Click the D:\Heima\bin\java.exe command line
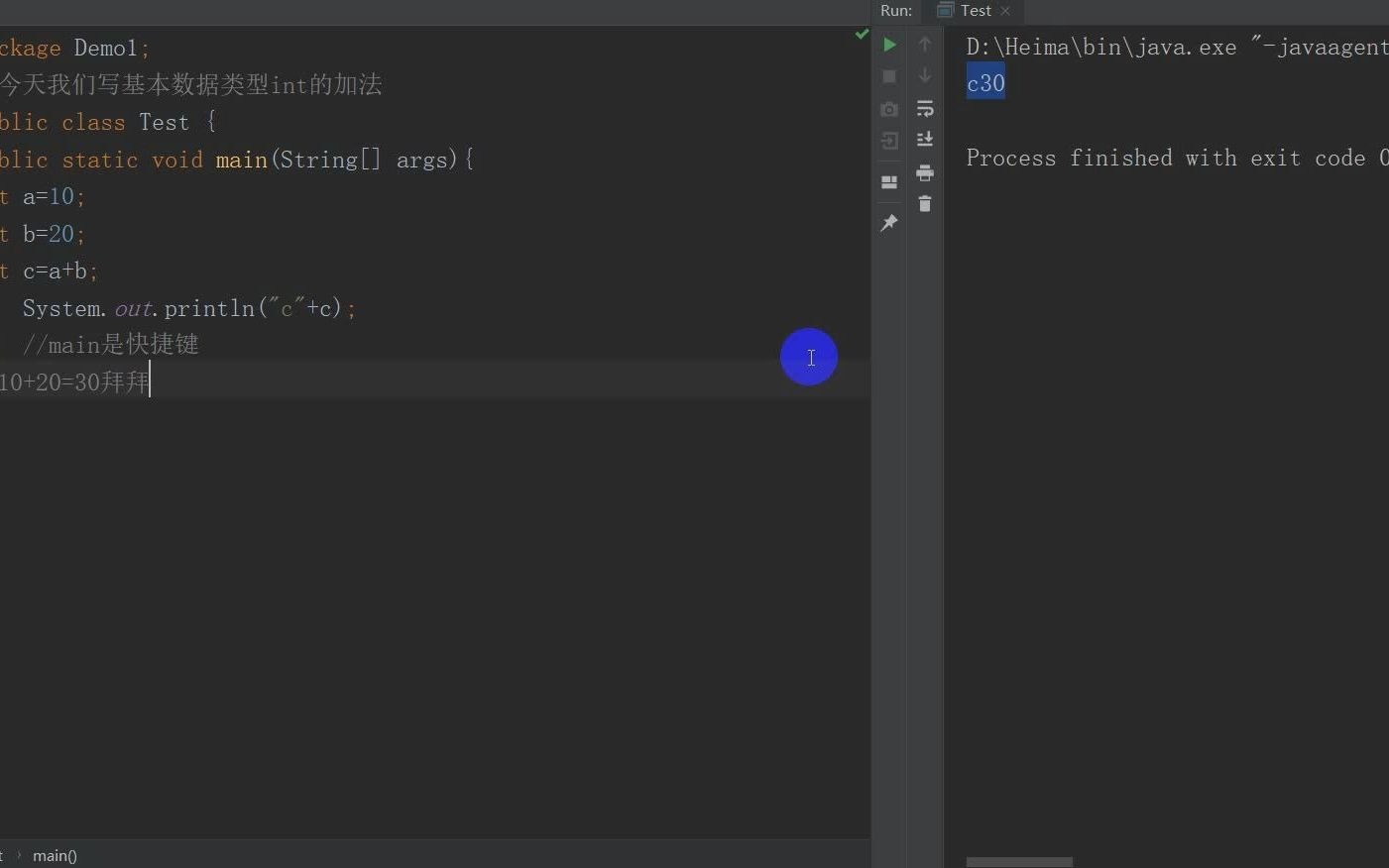The height and width of the screenshot is (868, 1389). [x=1177, y=47]
